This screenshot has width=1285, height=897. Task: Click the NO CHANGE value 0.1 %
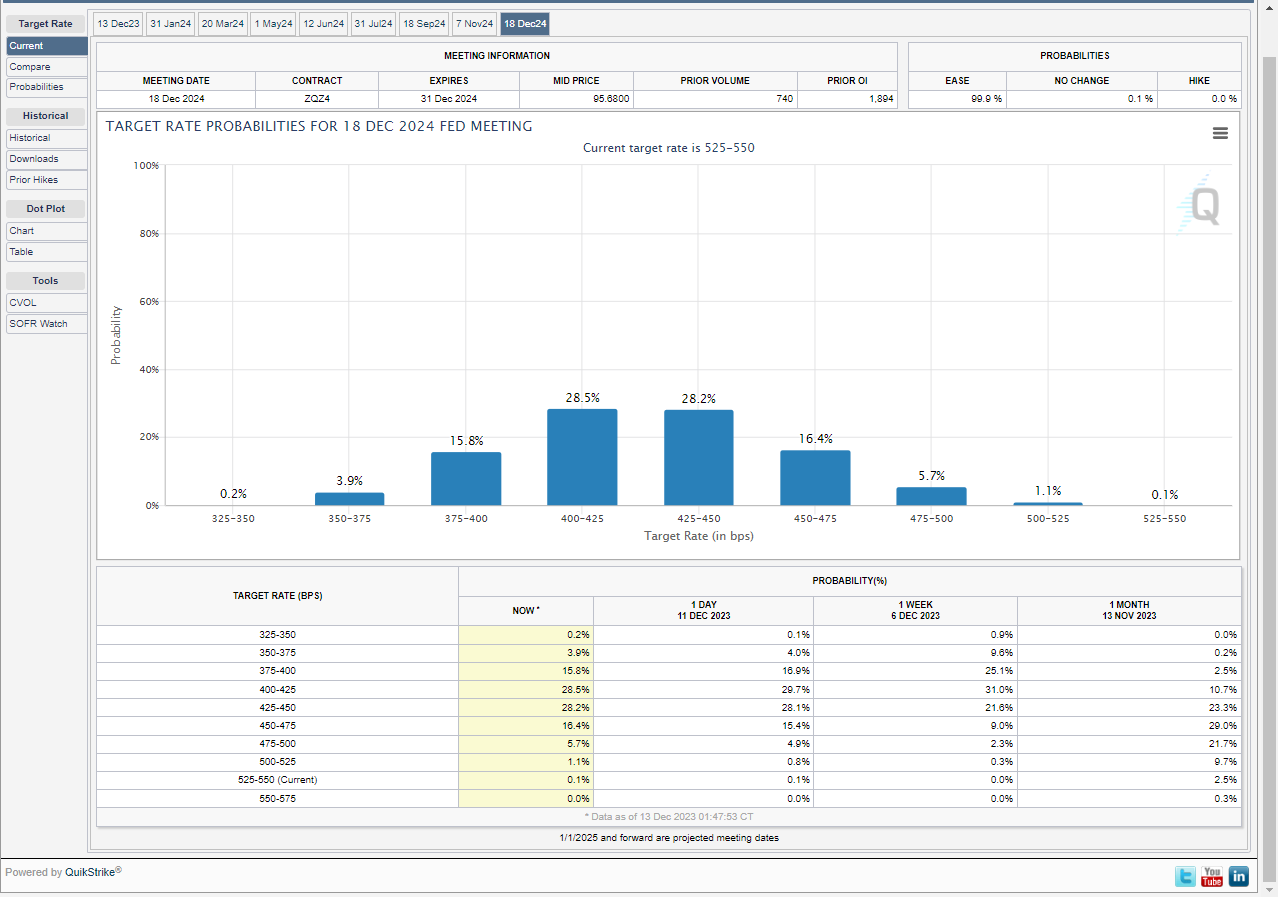pos(1138,99)
